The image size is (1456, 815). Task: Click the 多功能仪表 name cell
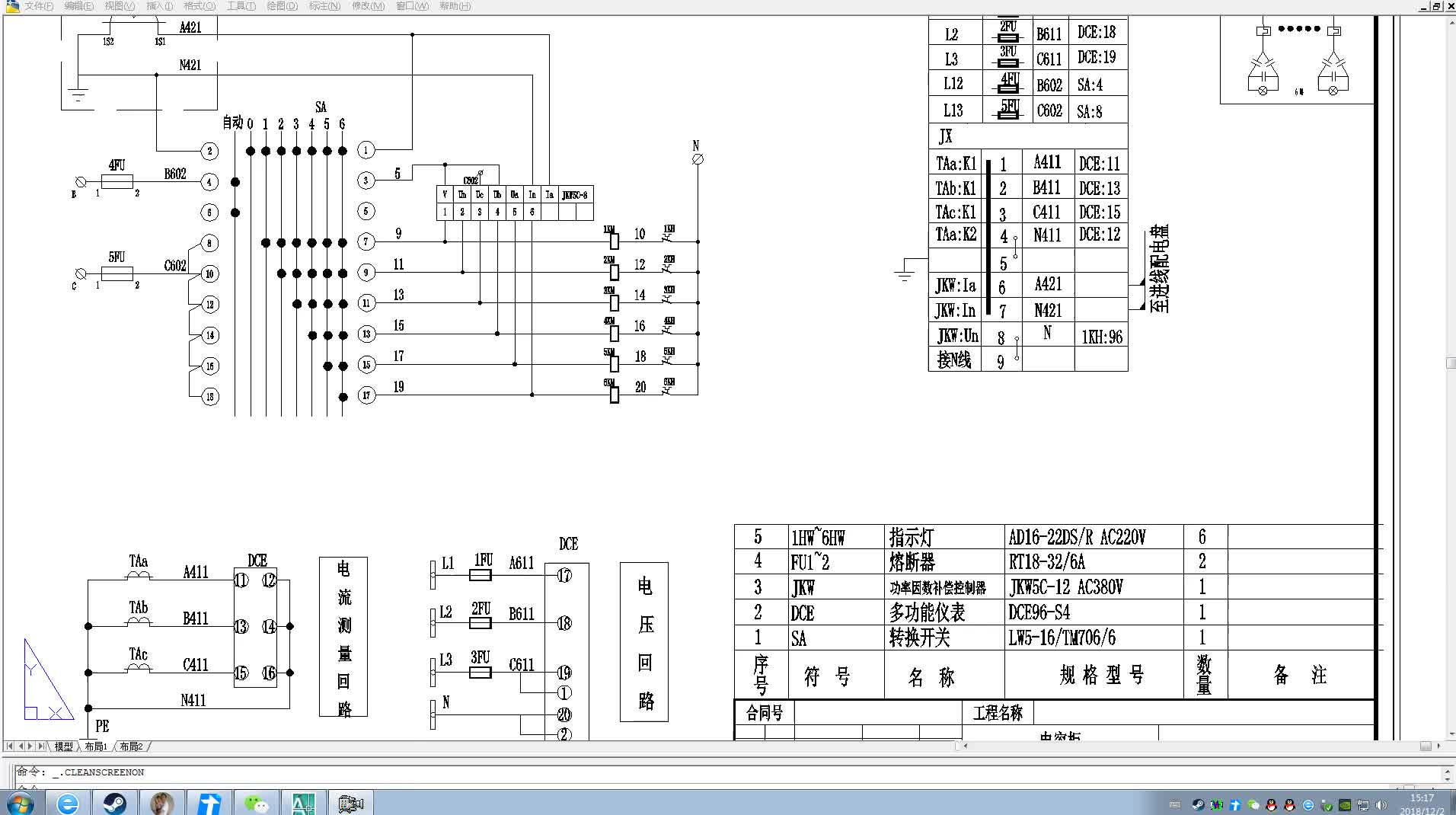(944, 612)
